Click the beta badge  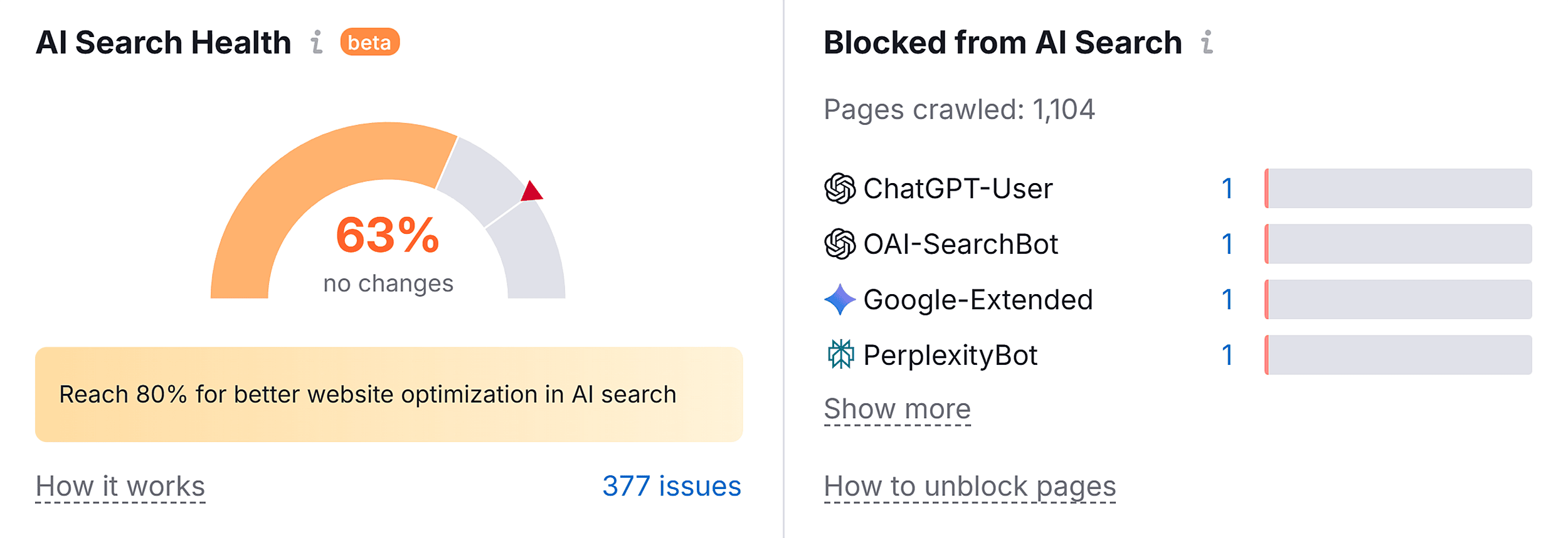(x=369, y=43)
